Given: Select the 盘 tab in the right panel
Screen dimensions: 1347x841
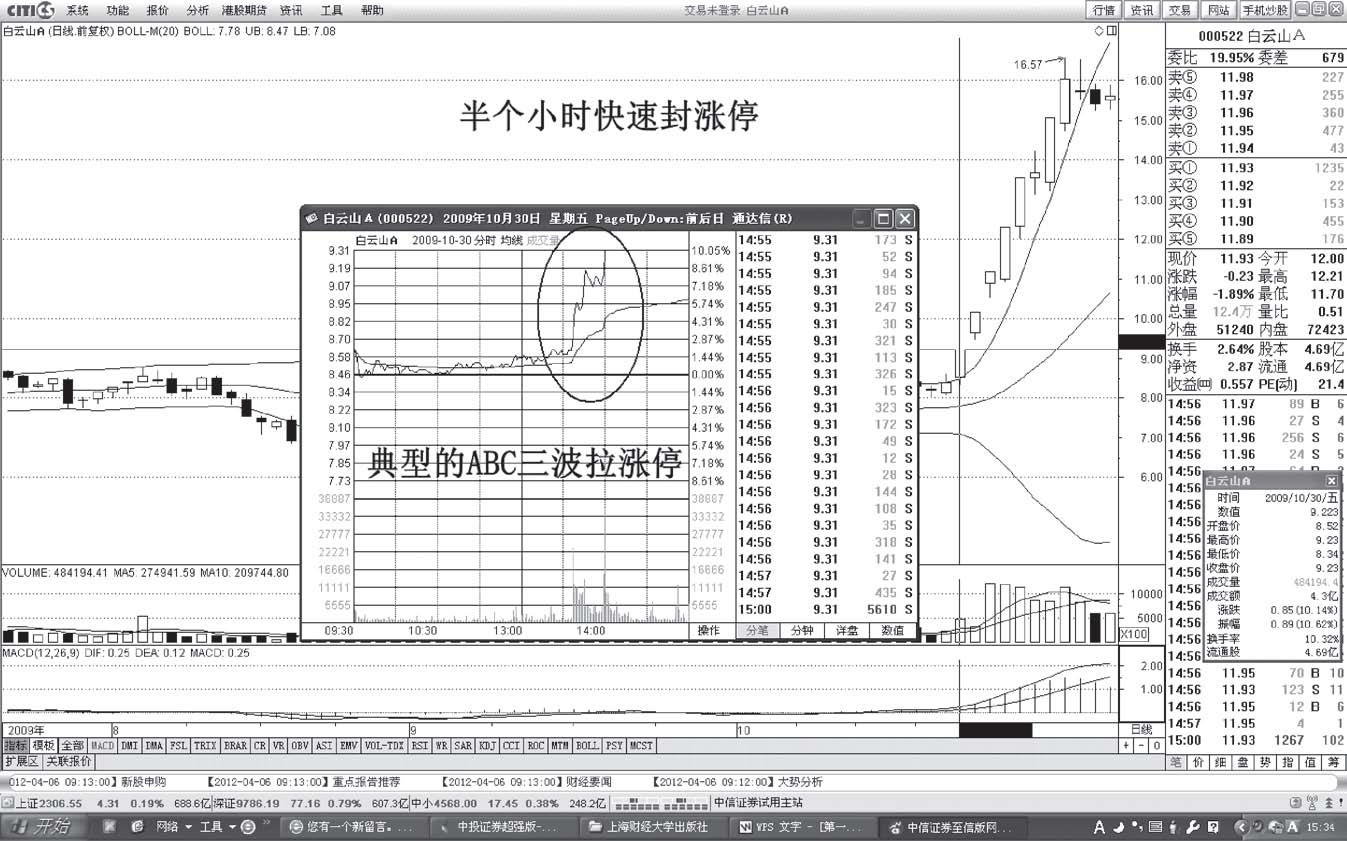Looking at the screenshot, I should 1244,762.
